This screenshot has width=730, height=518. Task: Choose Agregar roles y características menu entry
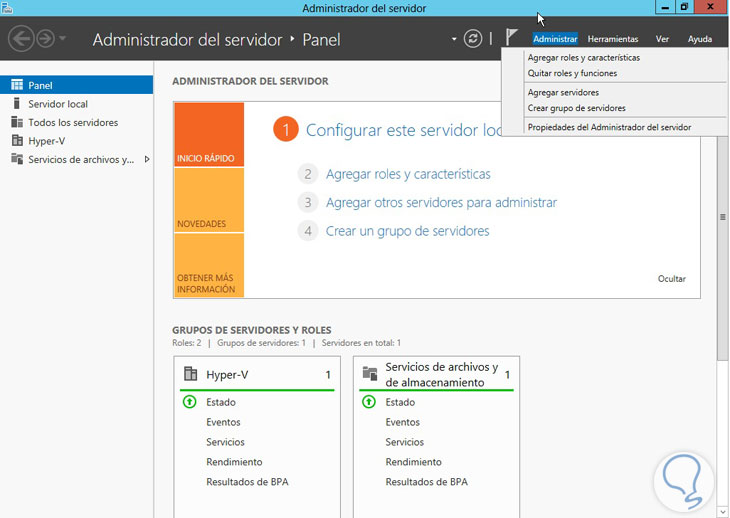584,58
